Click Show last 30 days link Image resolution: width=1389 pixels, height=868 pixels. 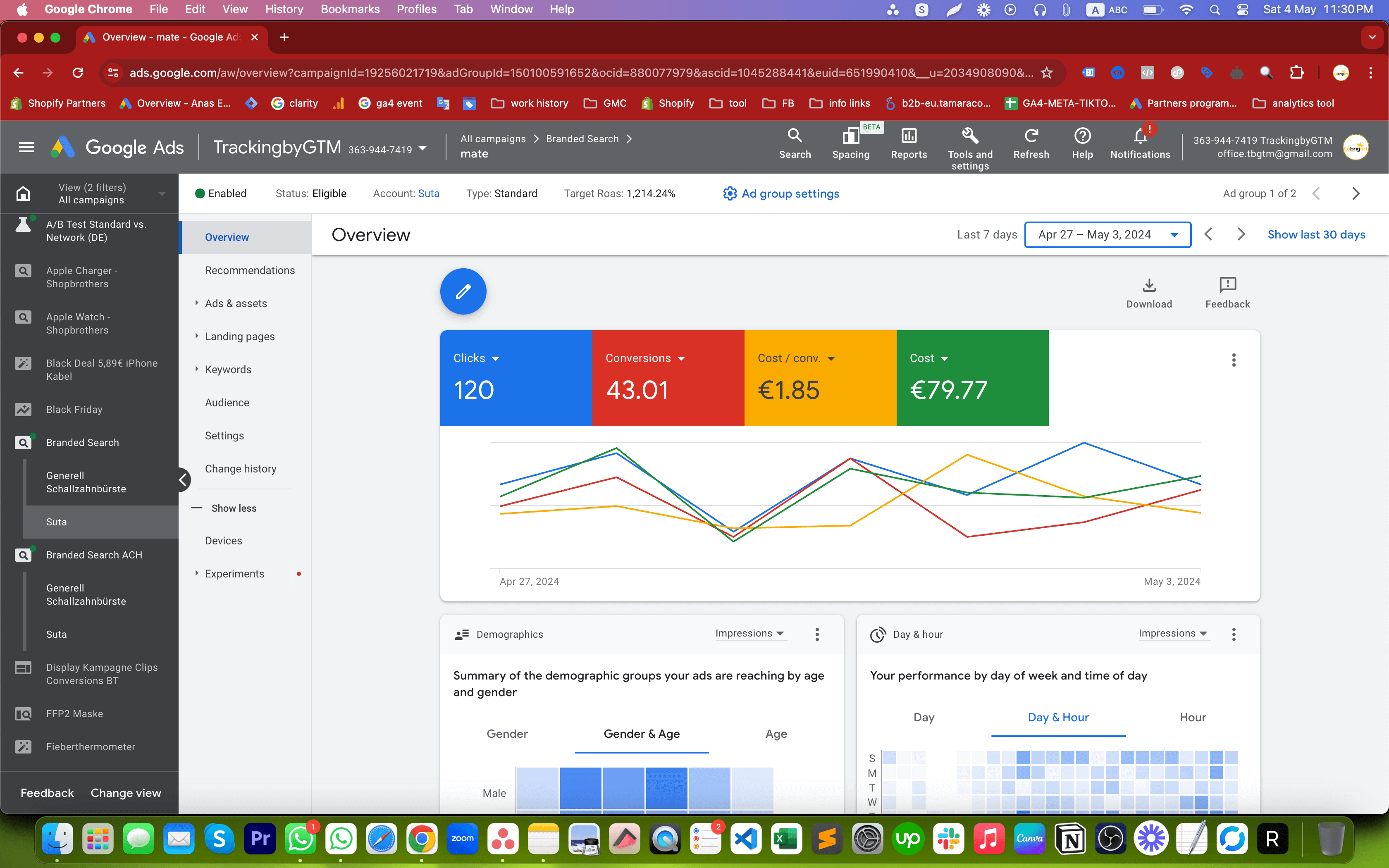[1316, 234]
